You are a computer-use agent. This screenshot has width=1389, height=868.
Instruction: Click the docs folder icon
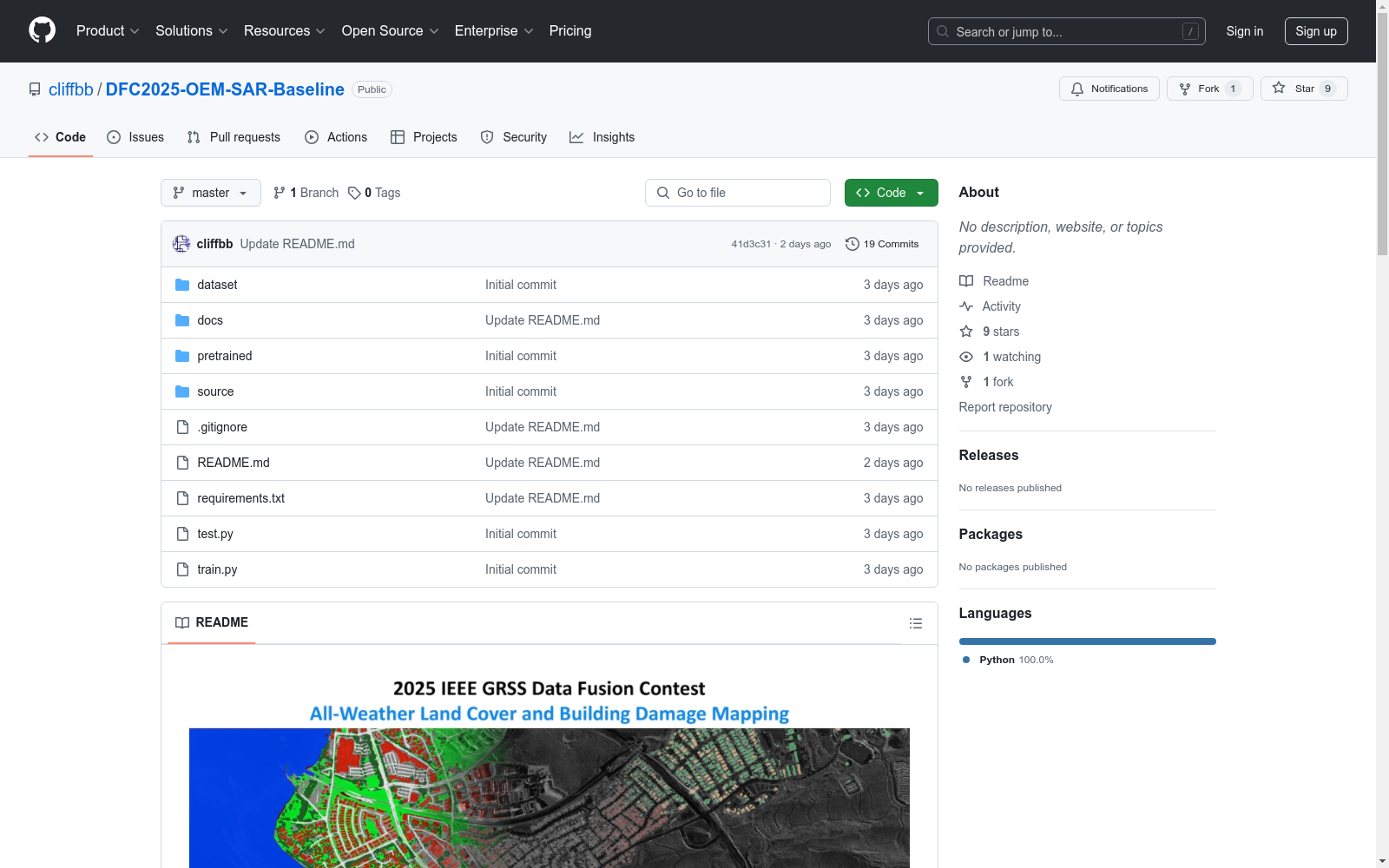coord(182,319)
